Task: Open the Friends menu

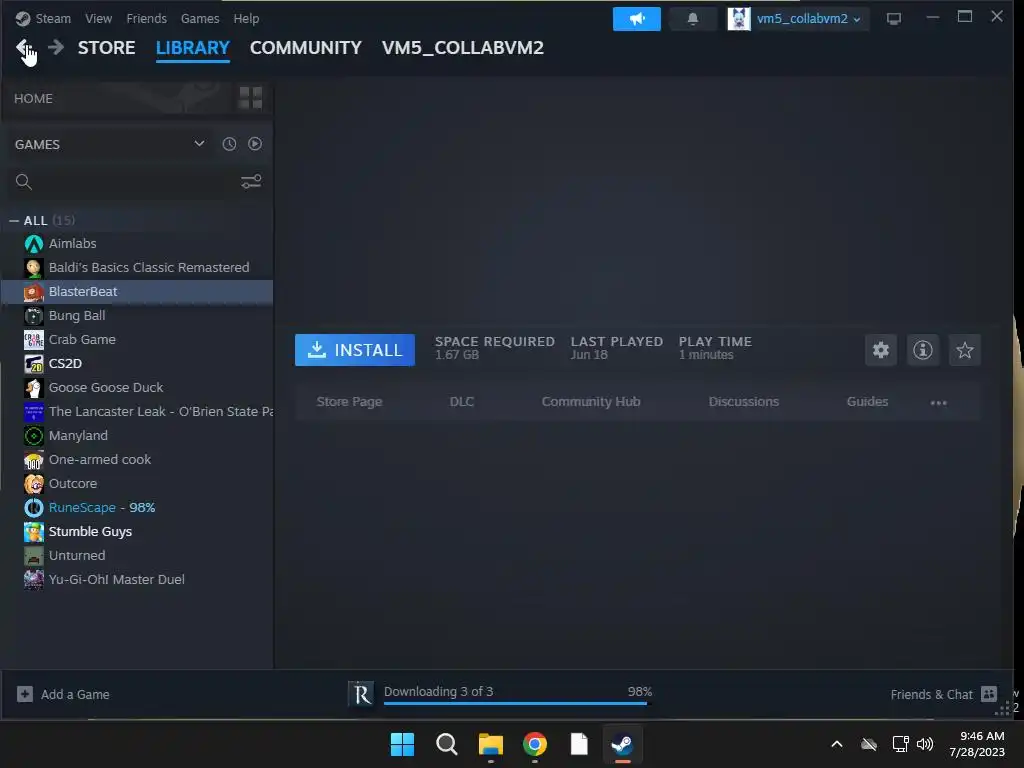Action: pos(146,19)
